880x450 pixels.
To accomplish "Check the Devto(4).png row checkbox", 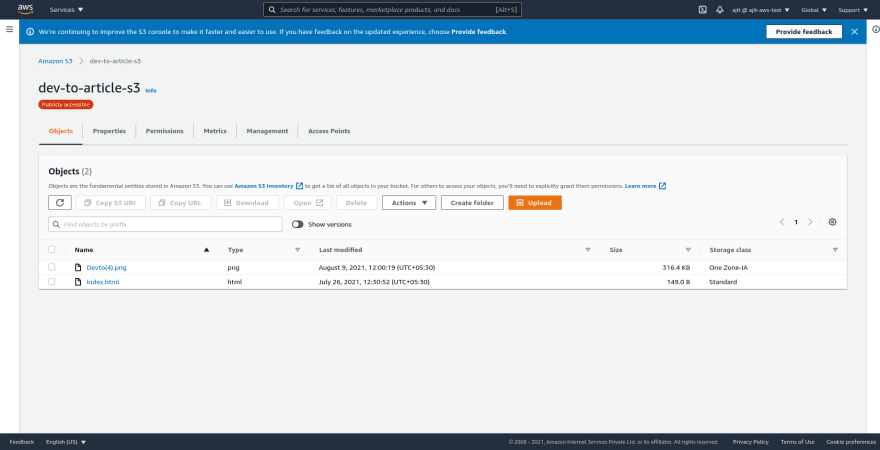I will pos(52,267).
